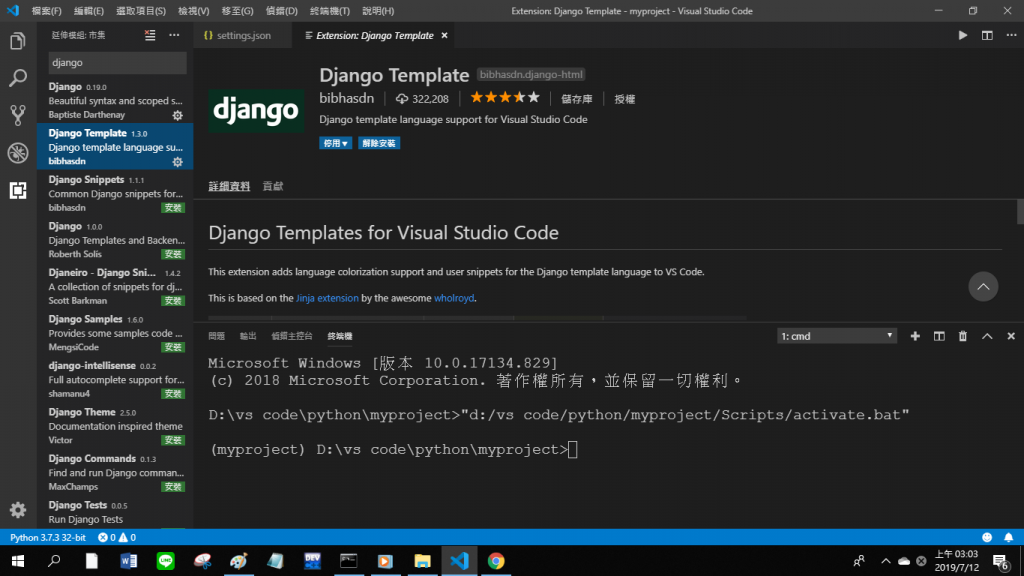Open the Jinja extension link
This screenshot has height=576, width=1024.
(x=327, y=298)
